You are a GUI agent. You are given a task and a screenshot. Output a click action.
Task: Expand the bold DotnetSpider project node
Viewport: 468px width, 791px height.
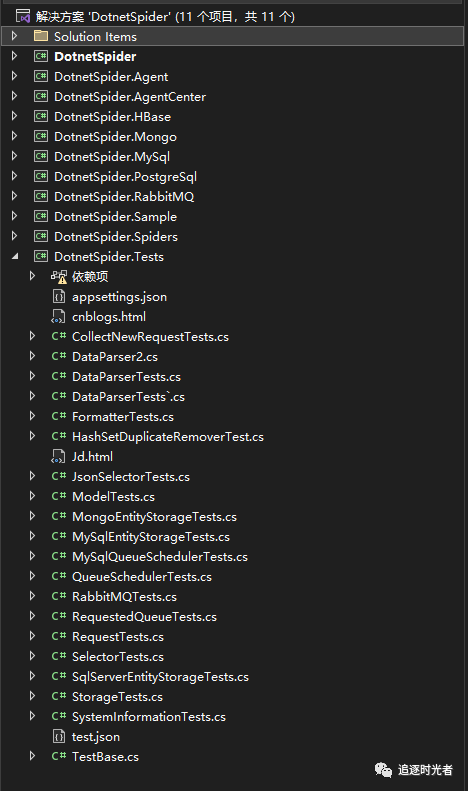click(14, 56)
